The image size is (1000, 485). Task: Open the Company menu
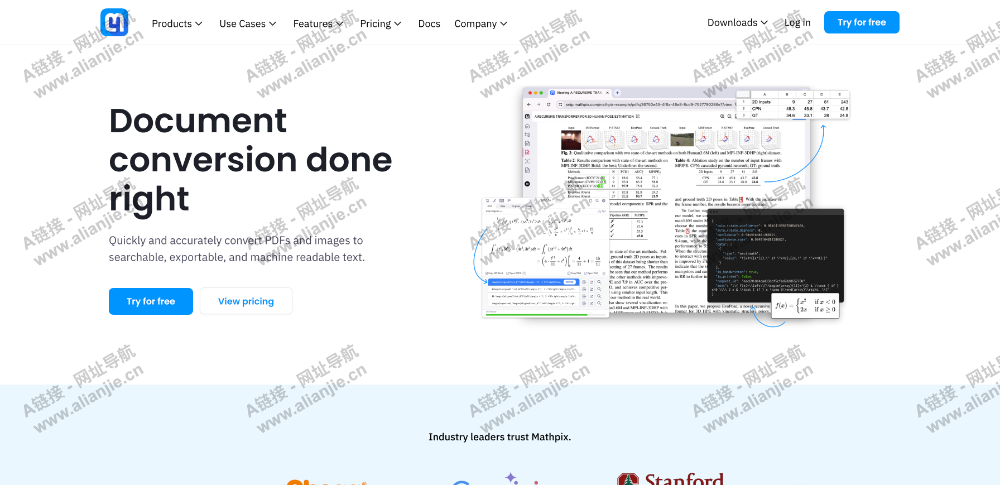[481, 24]
